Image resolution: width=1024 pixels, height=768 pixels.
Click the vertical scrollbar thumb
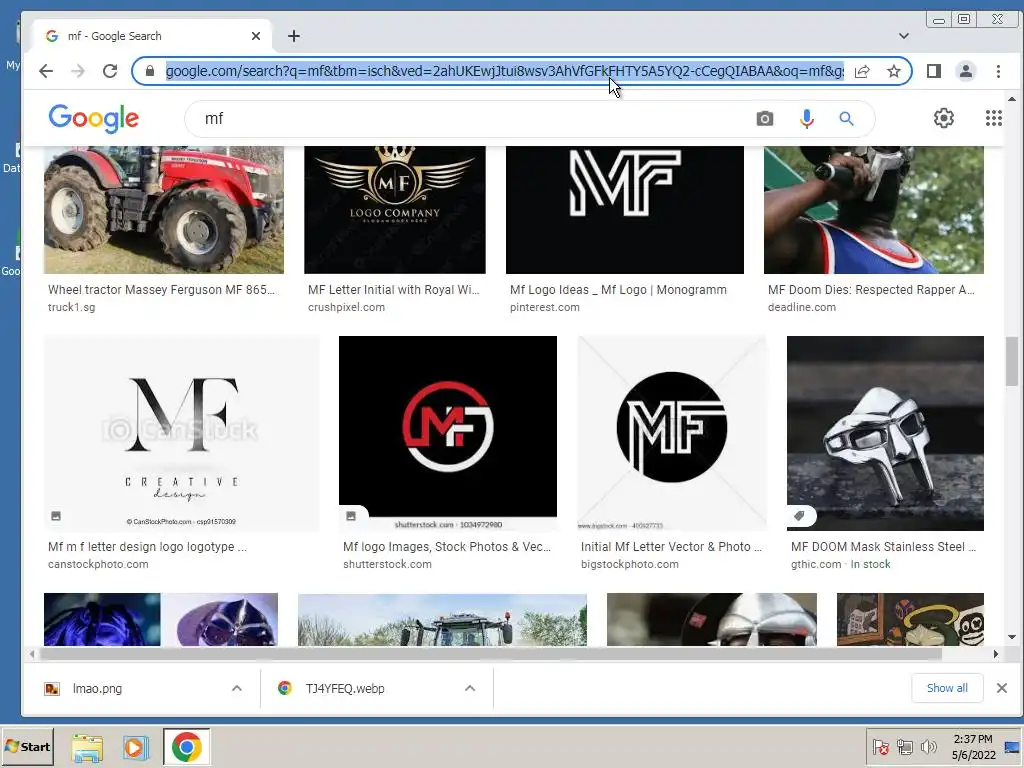[1012, 361]
